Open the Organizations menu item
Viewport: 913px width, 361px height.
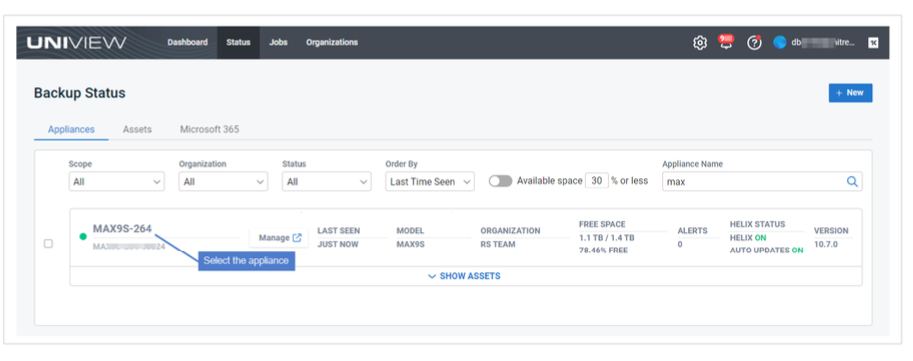point(332,43)
